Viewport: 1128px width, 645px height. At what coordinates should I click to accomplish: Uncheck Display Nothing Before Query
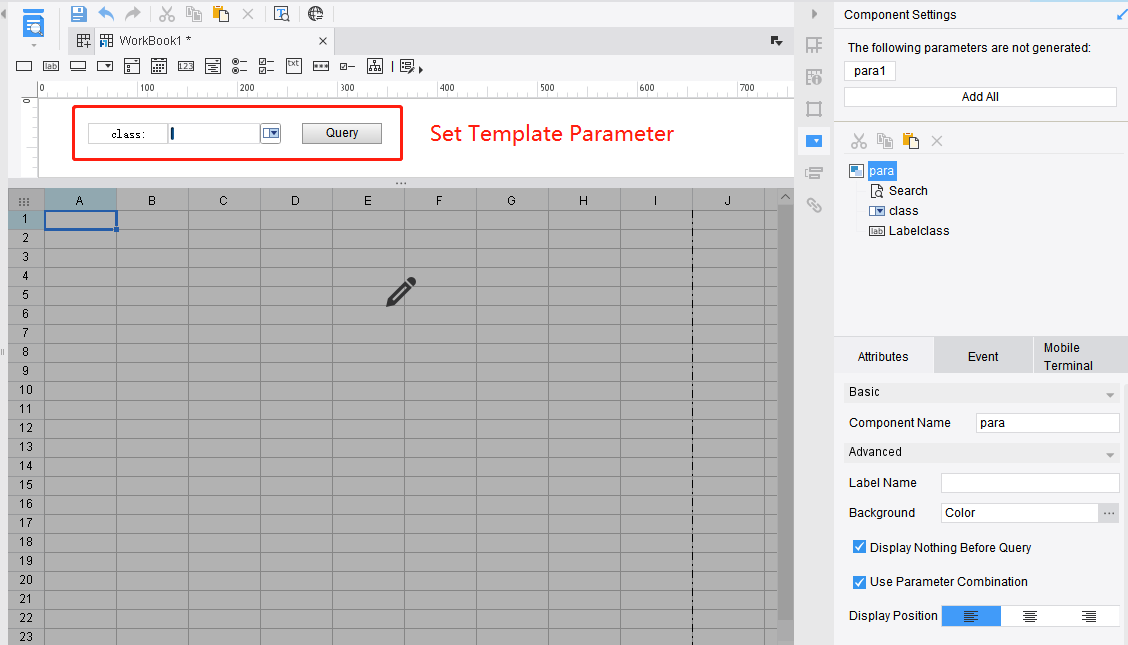click(859, 547)
